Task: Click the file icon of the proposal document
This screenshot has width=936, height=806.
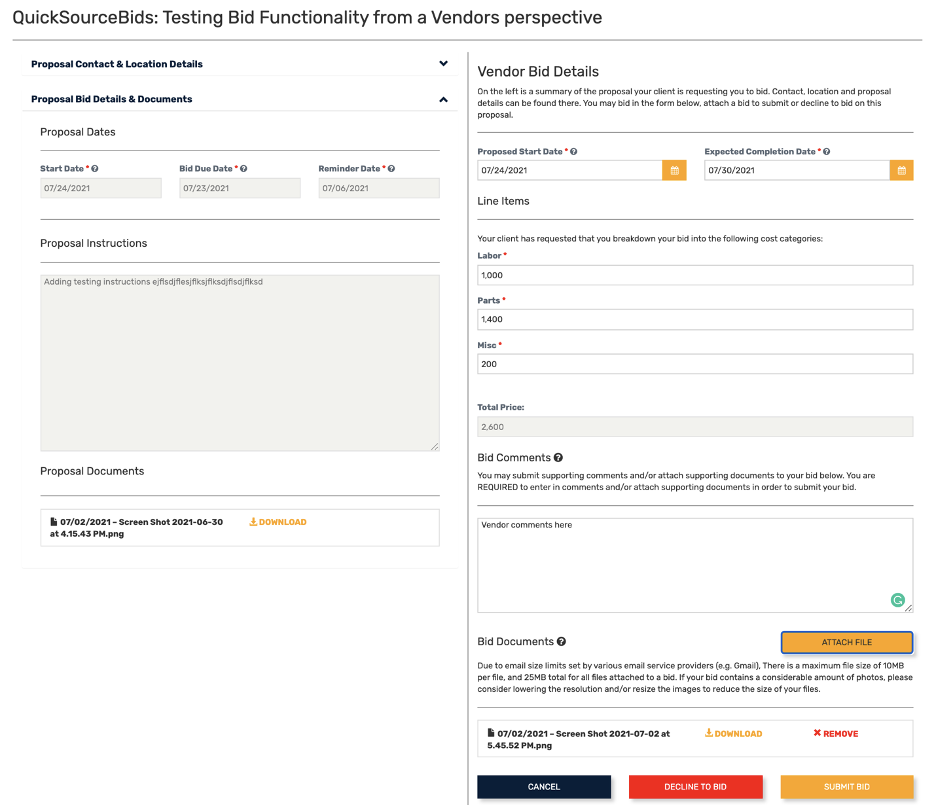Action: 54,522
